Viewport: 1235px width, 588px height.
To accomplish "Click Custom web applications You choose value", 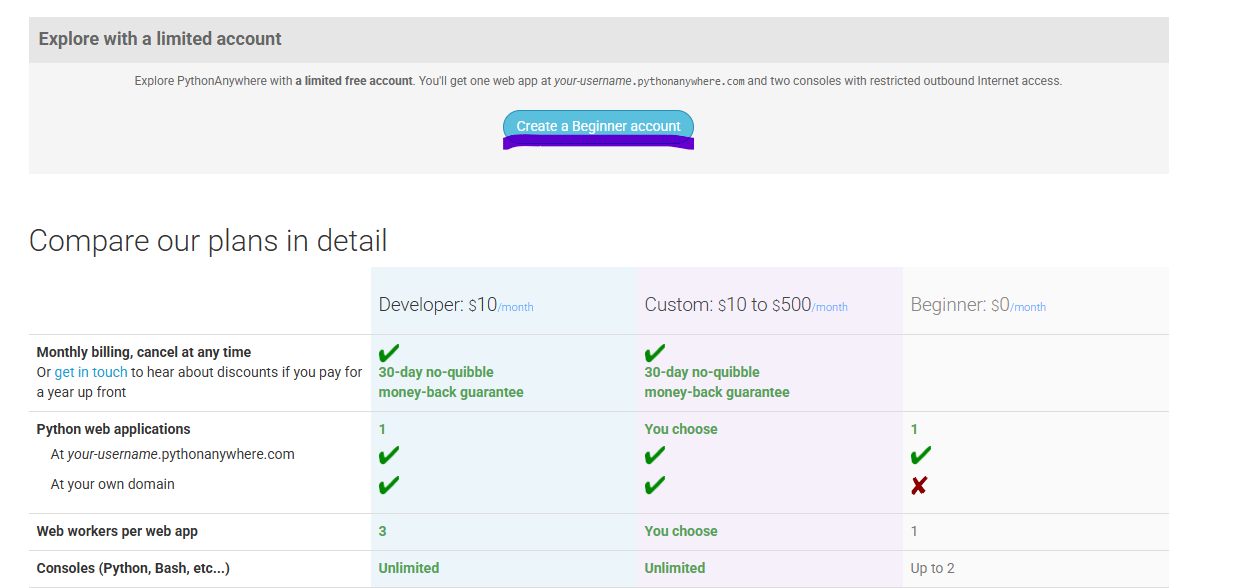I will (x=681, y=429).
